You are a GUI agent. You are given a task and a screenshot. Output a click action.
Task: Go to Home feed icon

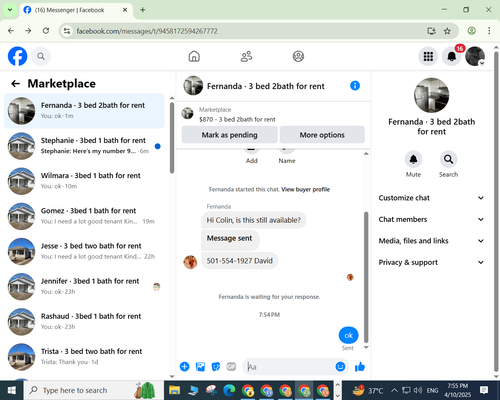point(194,56)
